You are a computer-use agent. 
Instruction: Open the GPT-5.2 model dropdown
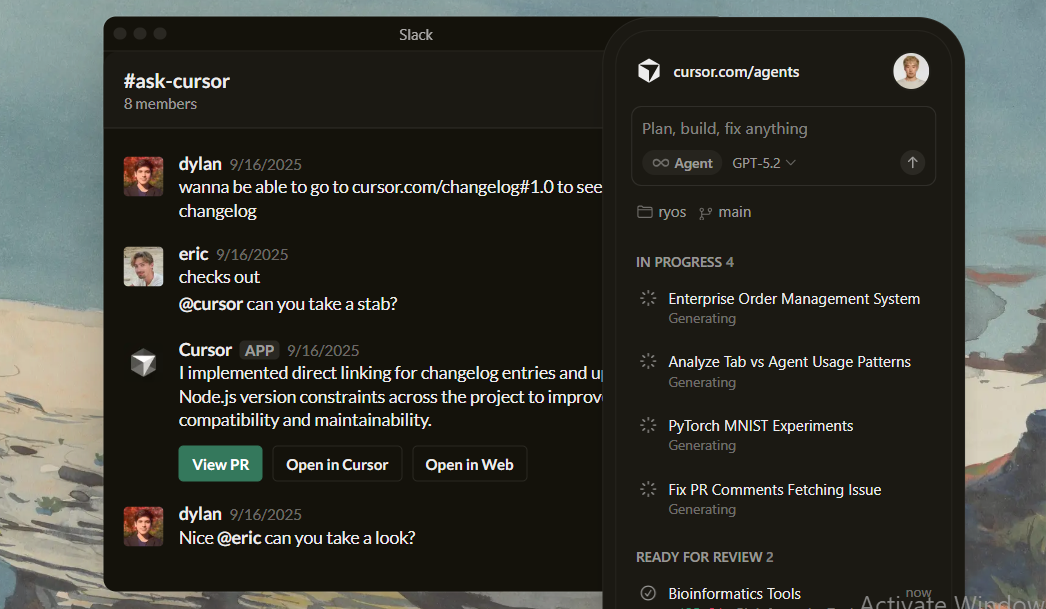coord(764,163)
